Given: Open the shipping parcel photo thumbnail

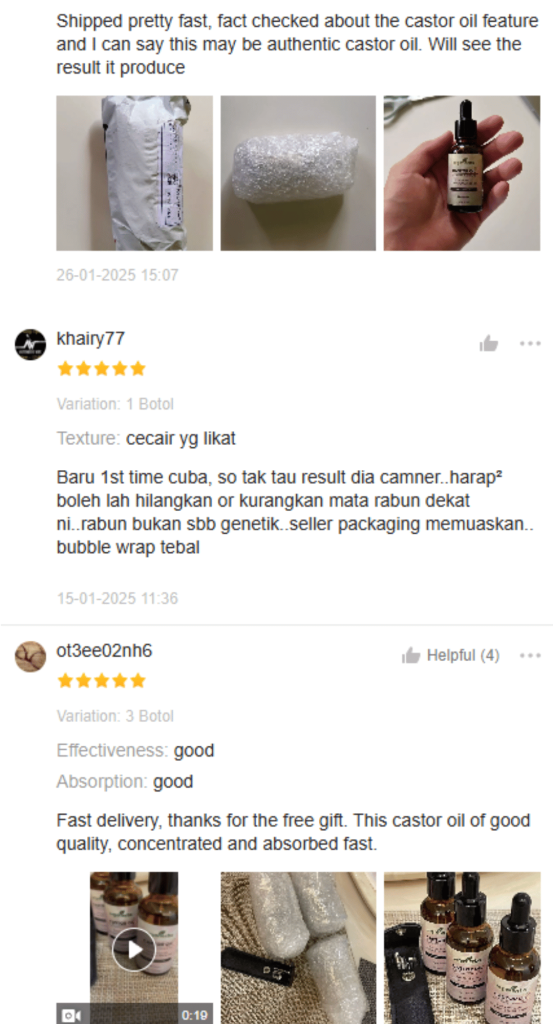Looking at the screenshot, I should click(x=134, y=173).
